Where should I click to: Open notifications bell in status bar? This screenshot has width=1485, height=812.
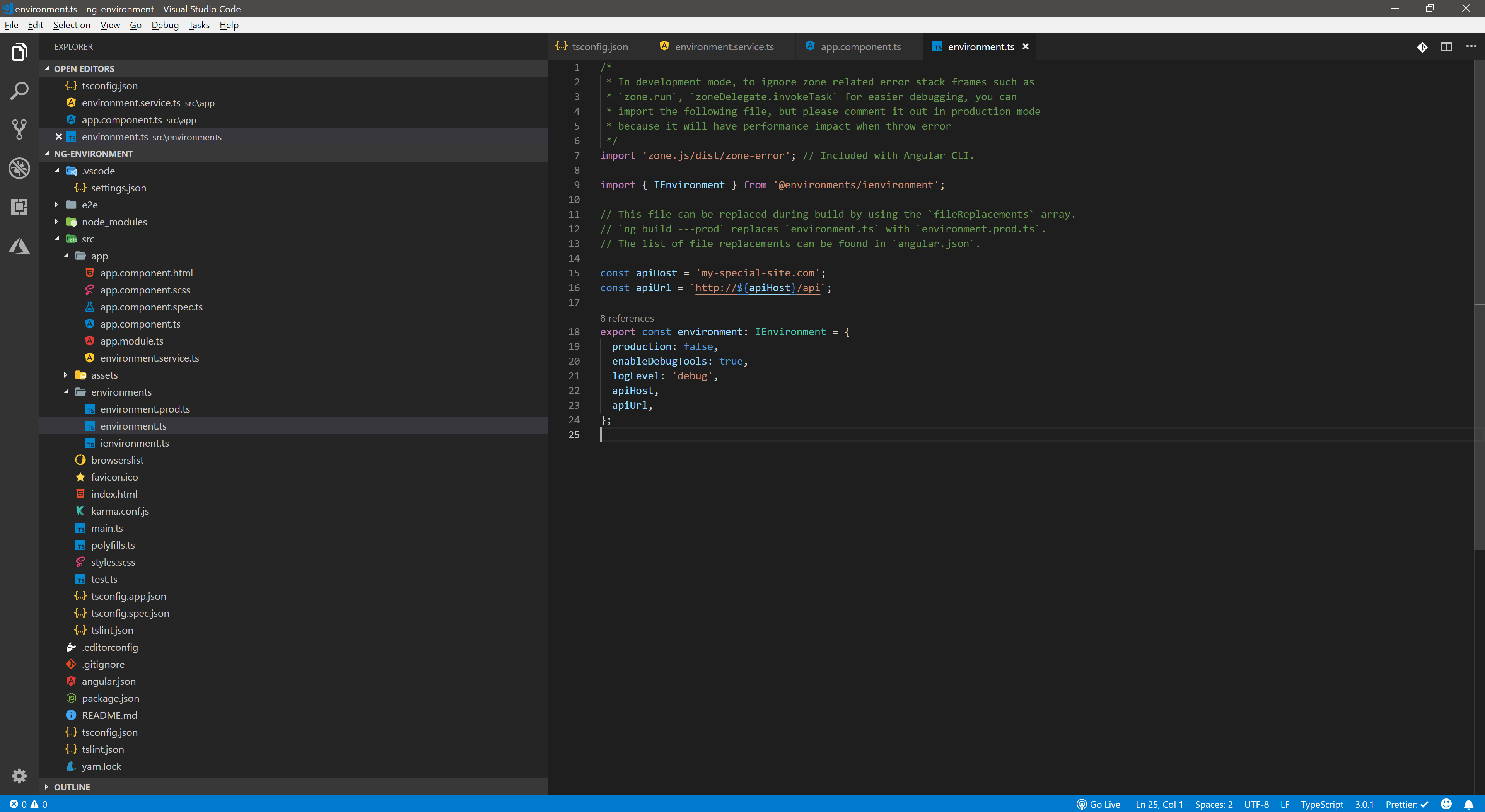point(1468,805)
